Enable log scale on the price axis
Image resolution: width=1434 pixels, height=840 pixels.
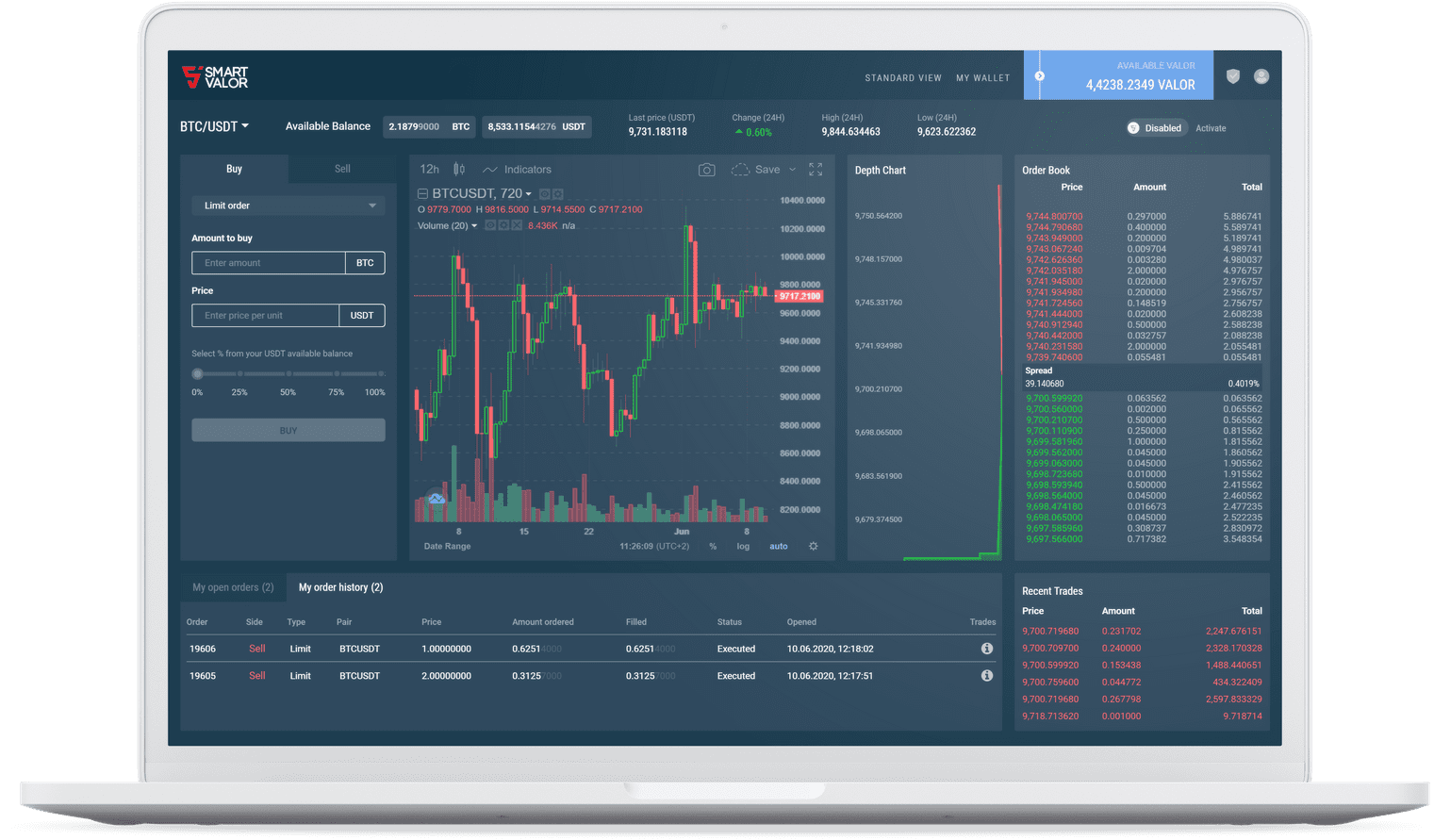pos(743,546)
